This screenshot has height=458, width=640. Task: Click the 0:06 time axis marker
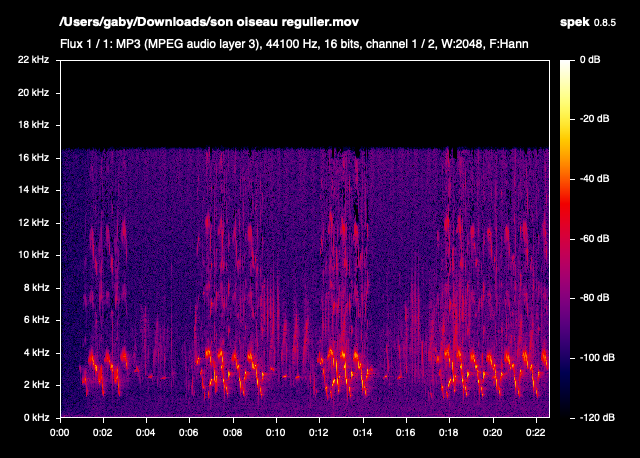click(190, 433)
